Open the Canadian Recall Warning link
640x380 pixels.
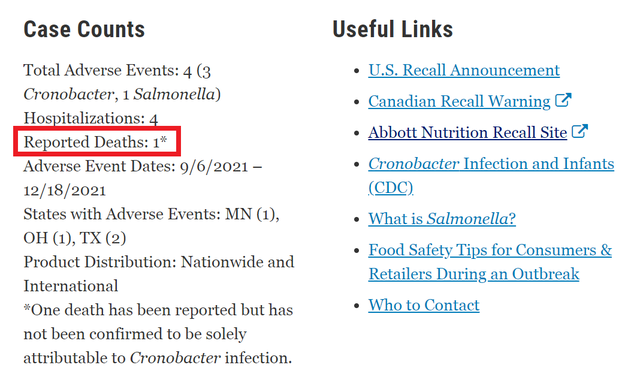(x=459, y=101)
